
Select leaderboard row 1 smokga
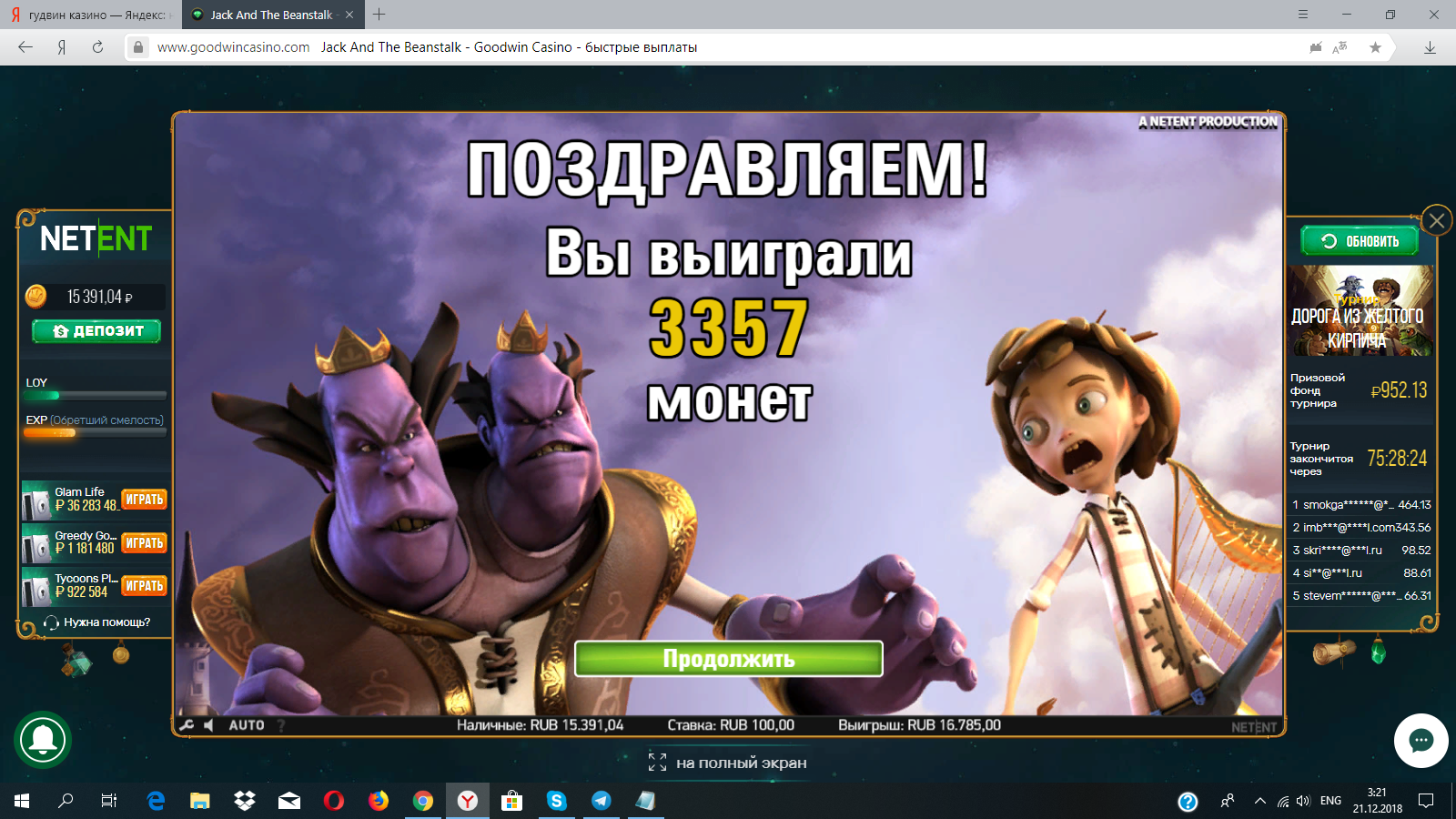pos(1360,504)
